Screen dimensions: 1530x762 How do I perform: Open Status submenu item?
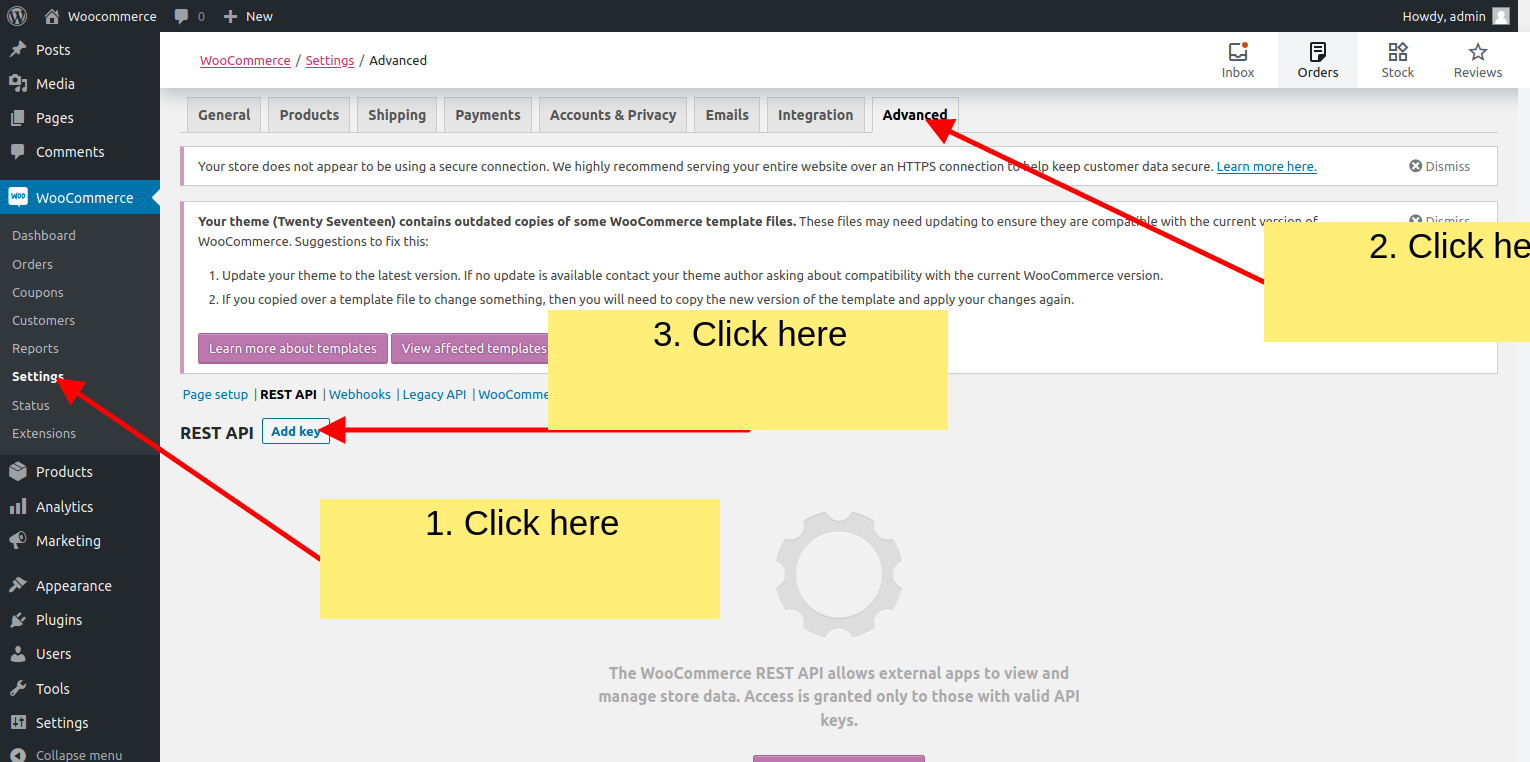point(31,405)
